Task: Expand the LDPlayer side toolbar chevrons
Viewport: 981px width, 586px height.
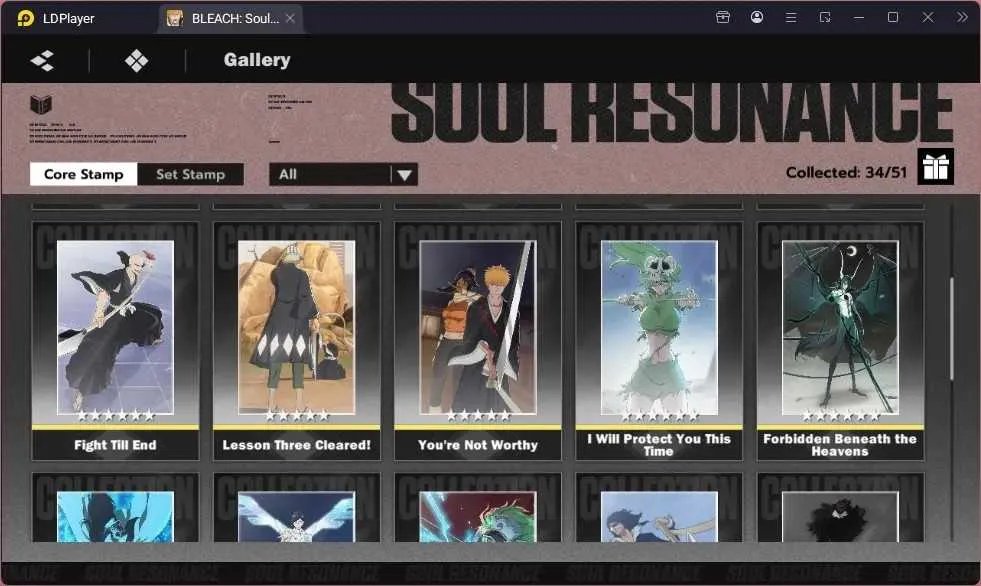Action: point(962,18)
